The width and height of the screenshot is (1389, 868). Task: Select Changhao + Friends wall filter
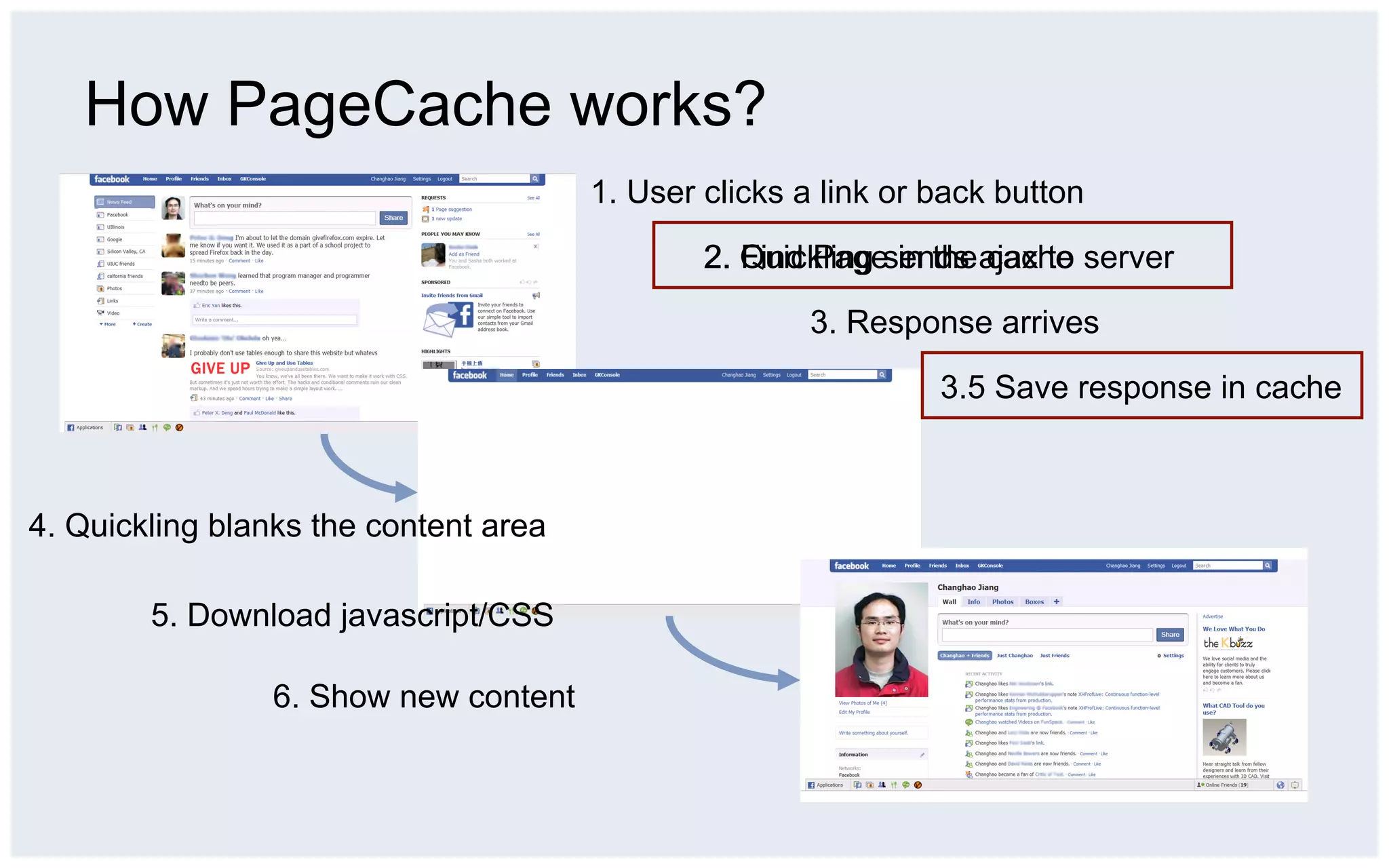(x=964, y=656)
